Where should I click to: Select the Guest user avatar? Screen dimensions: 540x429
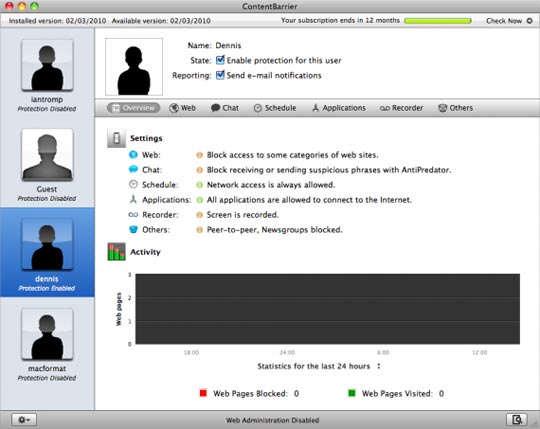click(x=47, y=155)
